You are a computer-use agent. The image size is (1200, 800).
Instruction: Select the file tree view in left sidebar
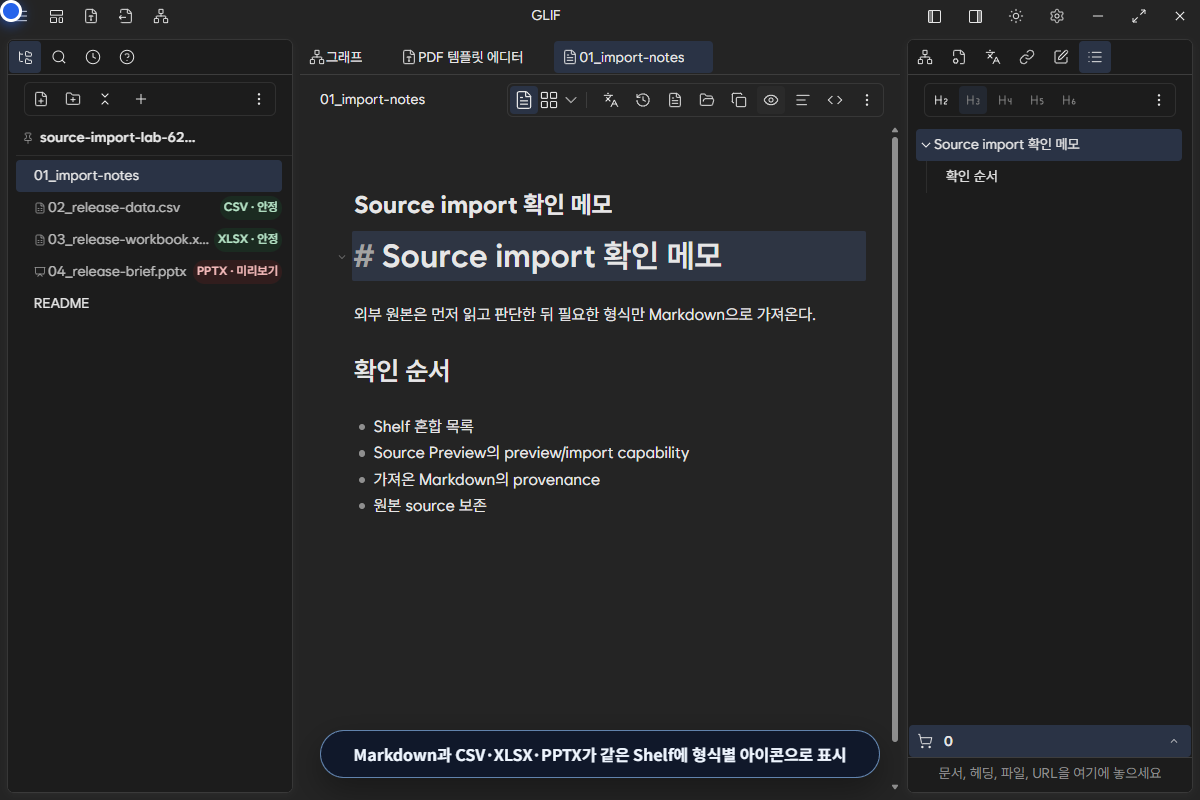click(25, 57)
